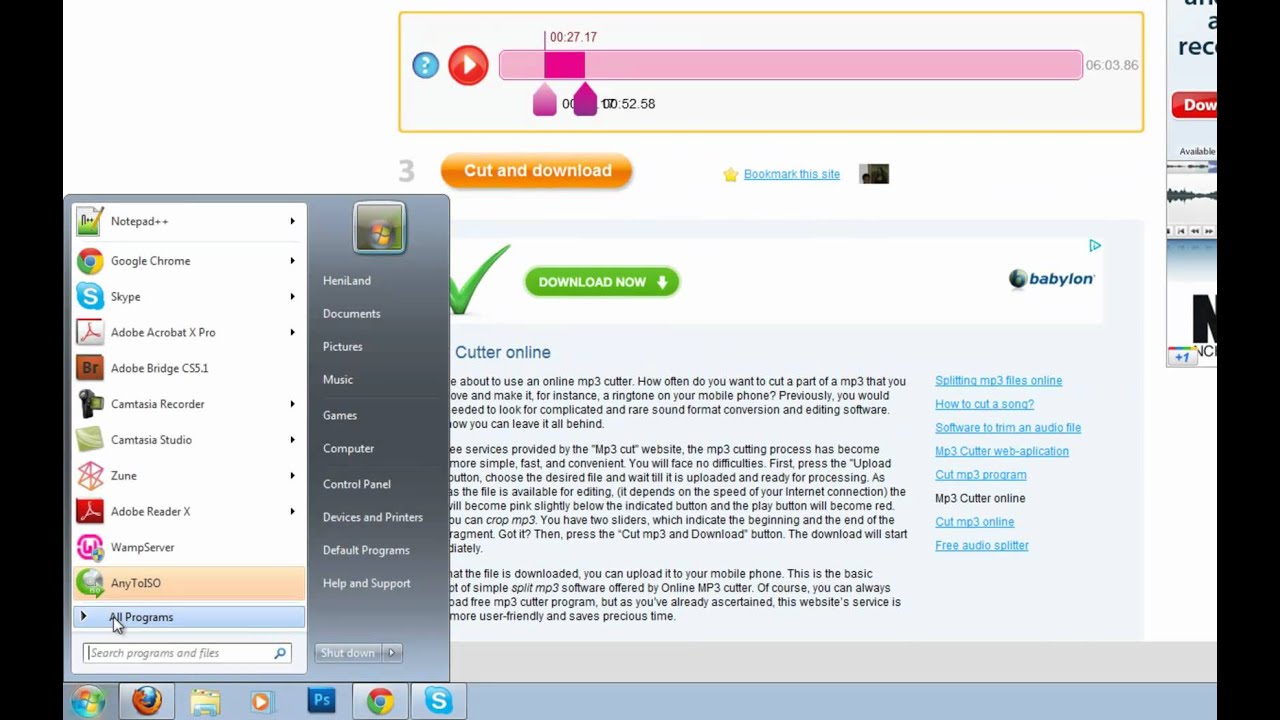Open Control Panel from Start menu
The image size is (1280, 720).
357,484
